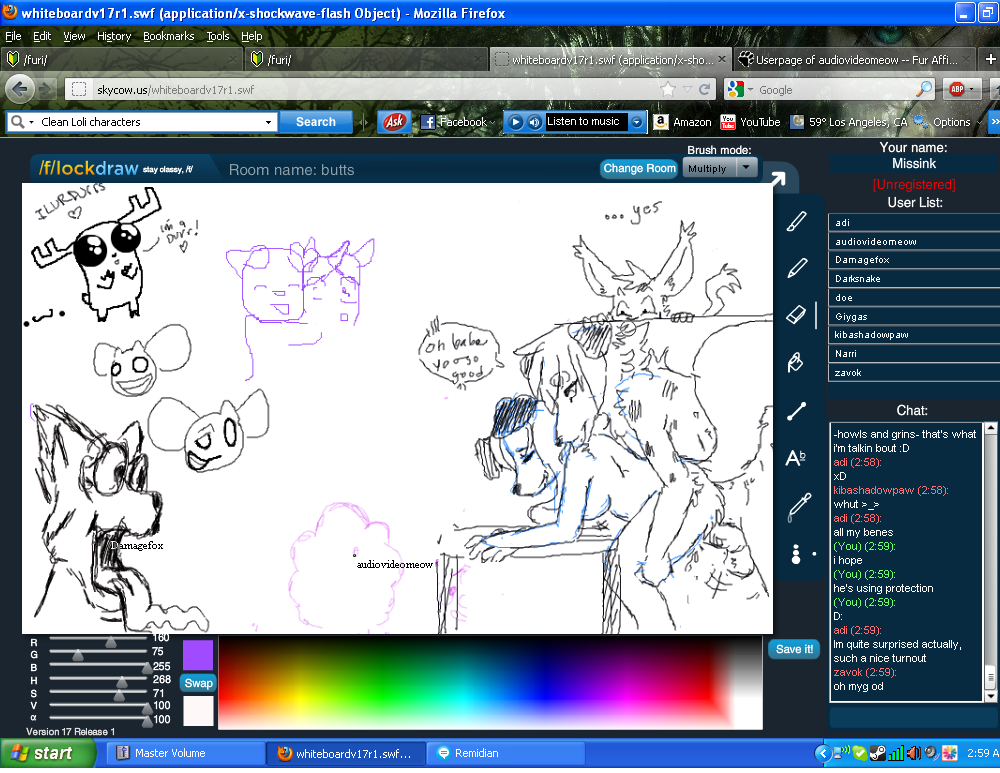
Task: Open the Edit menu
Action: pos(42,36)
